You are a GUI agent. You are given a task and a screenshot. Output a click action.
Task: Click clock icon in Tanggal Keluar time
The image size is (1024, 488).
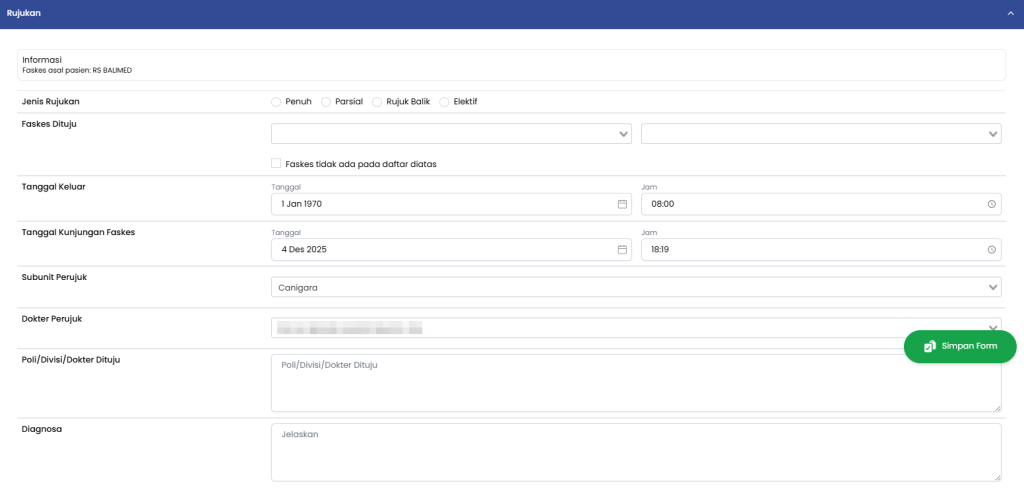(991, 204)
